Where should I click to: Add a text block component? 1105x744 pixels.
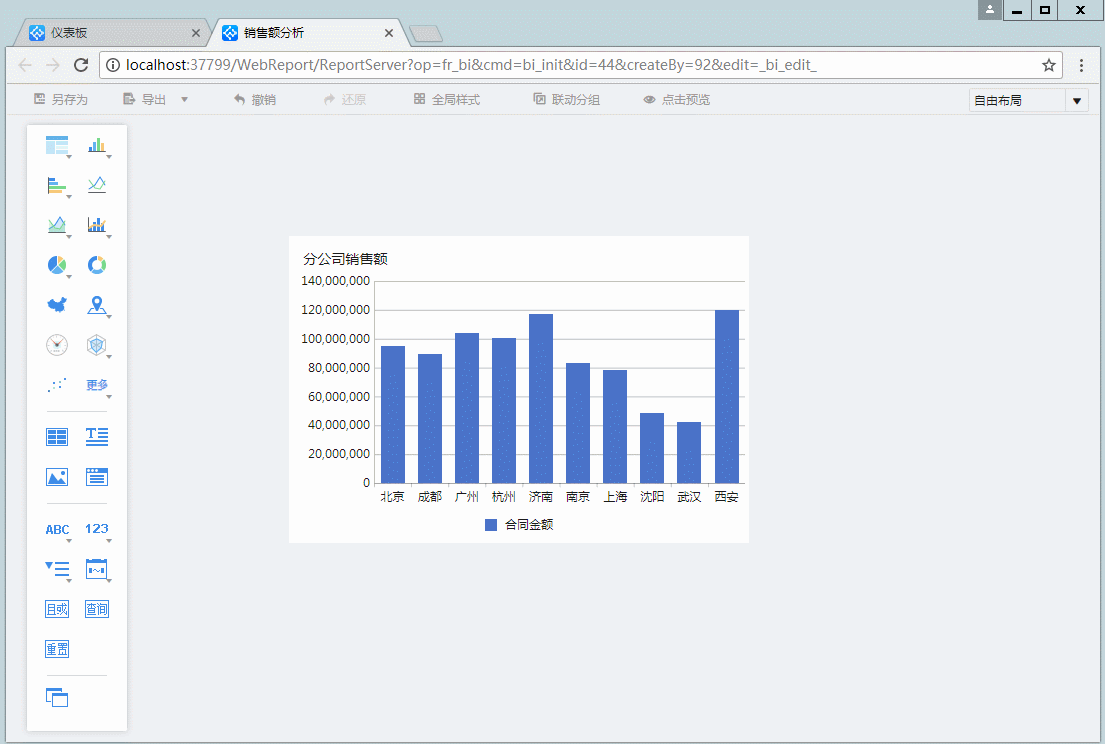[x=97, y=437]
